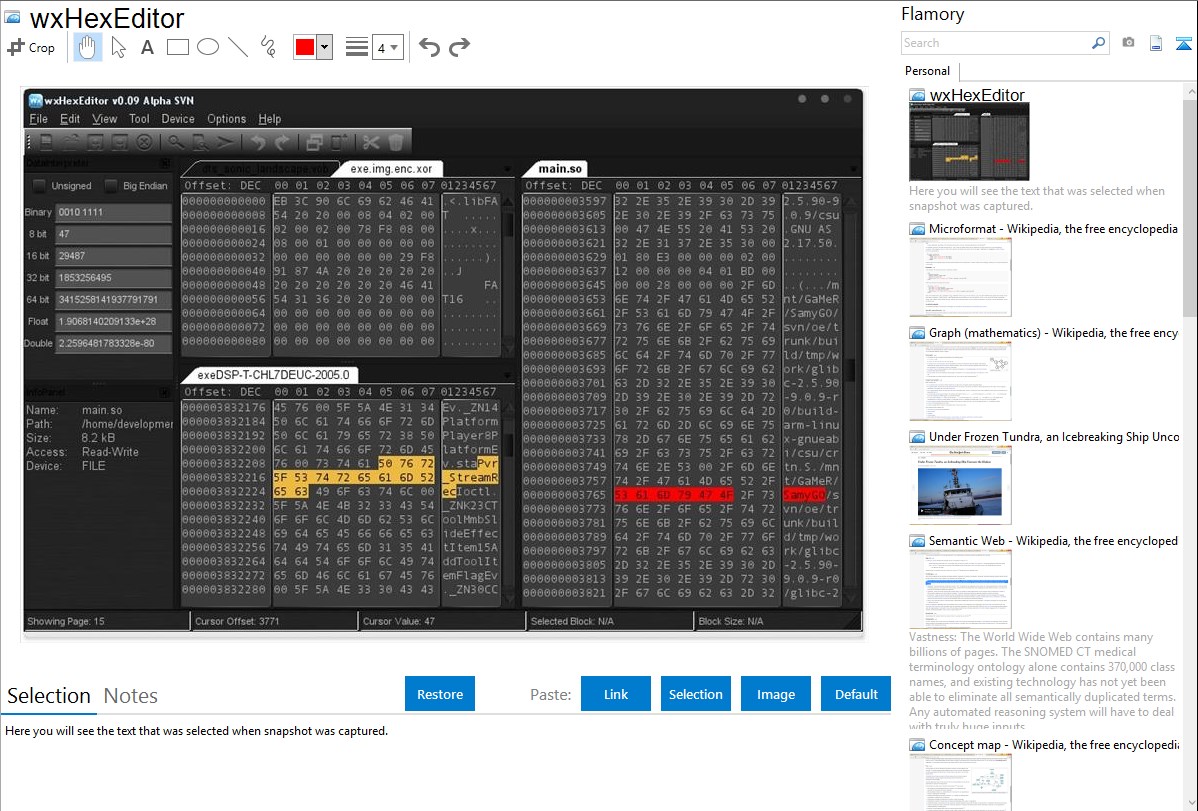Open the Under Frozen Tundra snapshot thumbnail
The width and height of the screenshot is (1198, 811).
(960, 485)
